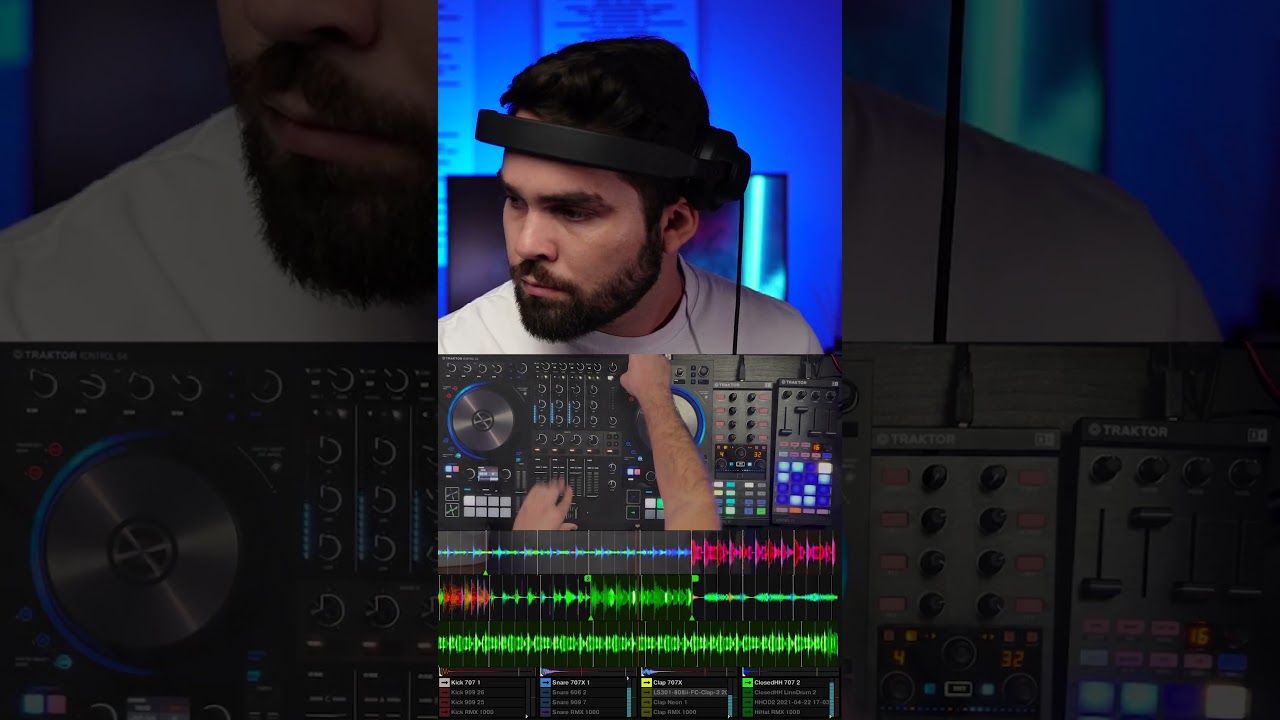The image size is (1280, 720).
Task: Expand the ClosedHH slot page triangle
Action: 830,716
